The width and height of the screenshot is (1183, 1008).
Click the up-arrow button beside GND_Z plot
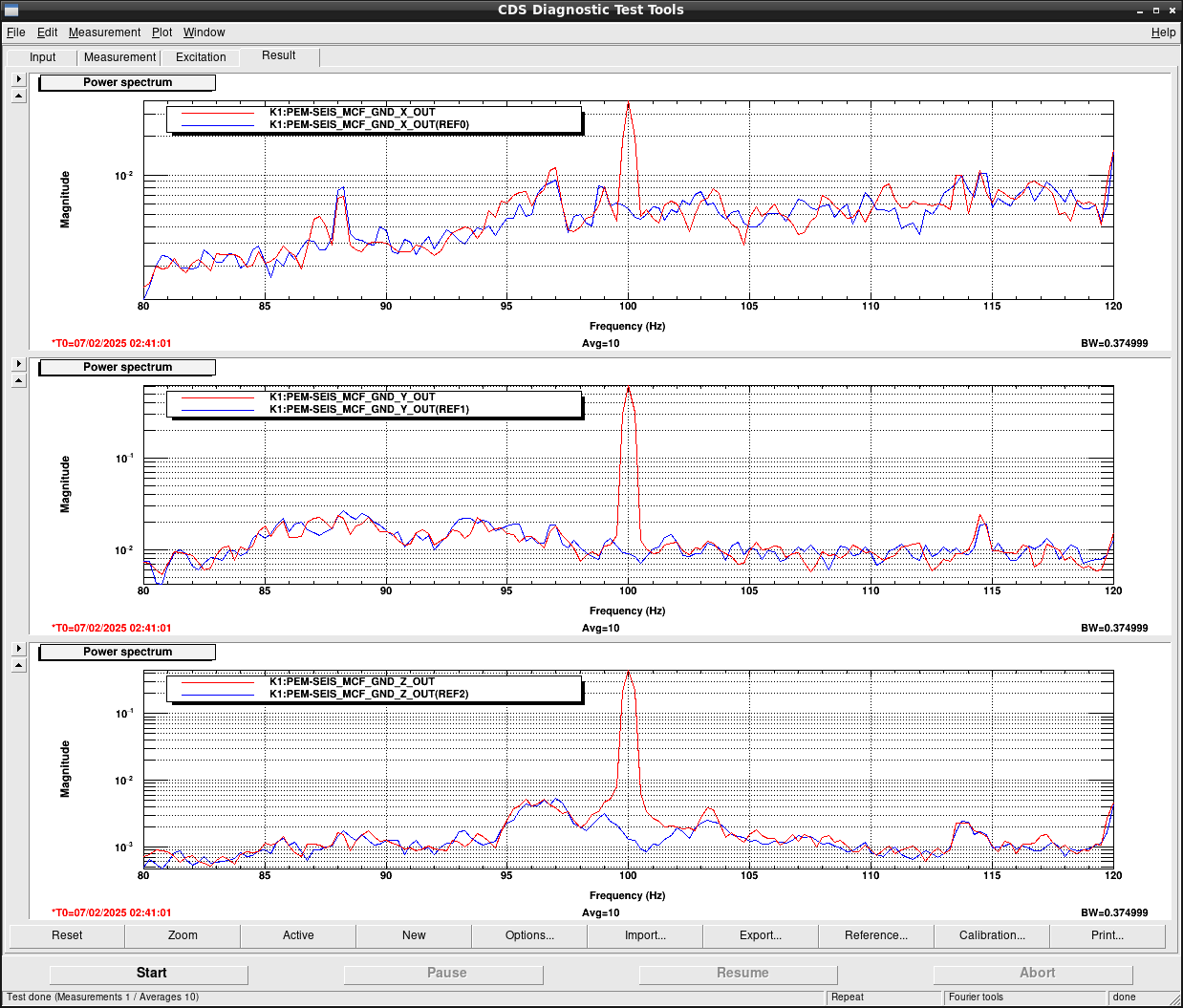[18, 665]
